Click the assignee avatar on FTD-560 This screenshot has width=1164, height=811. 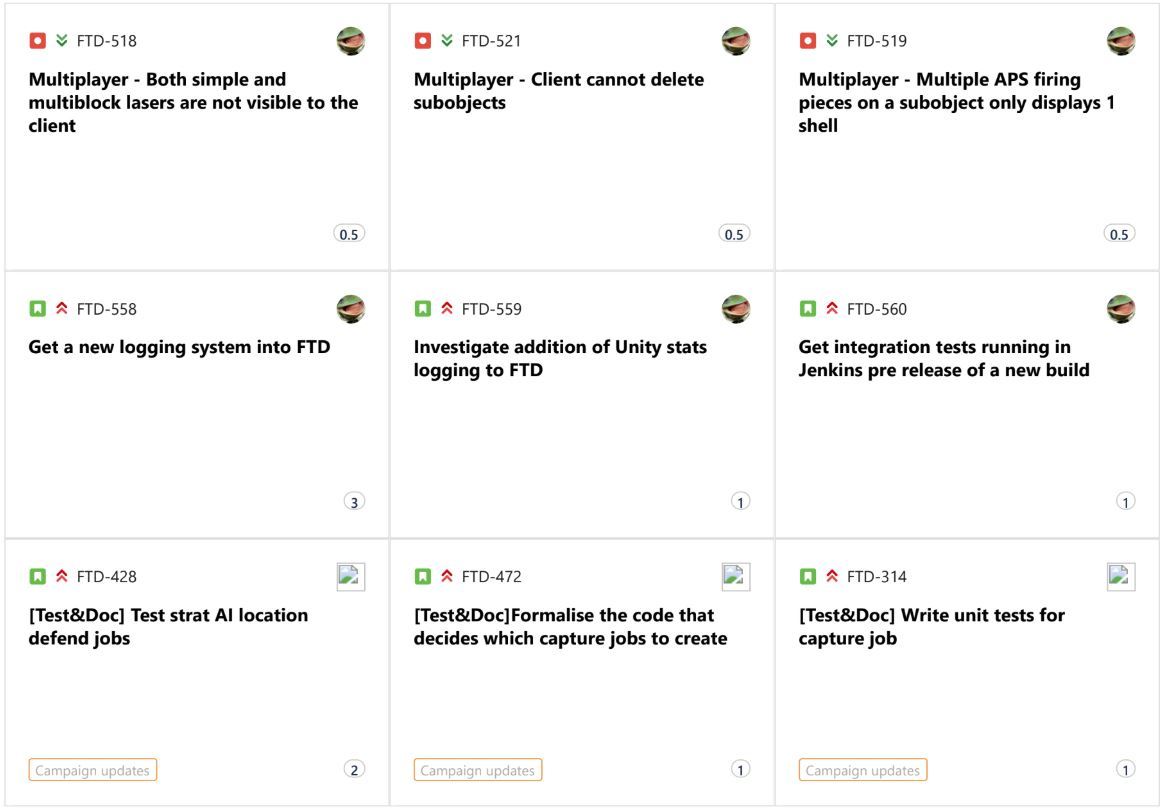pyautogui.click(x=1121, y=309)
